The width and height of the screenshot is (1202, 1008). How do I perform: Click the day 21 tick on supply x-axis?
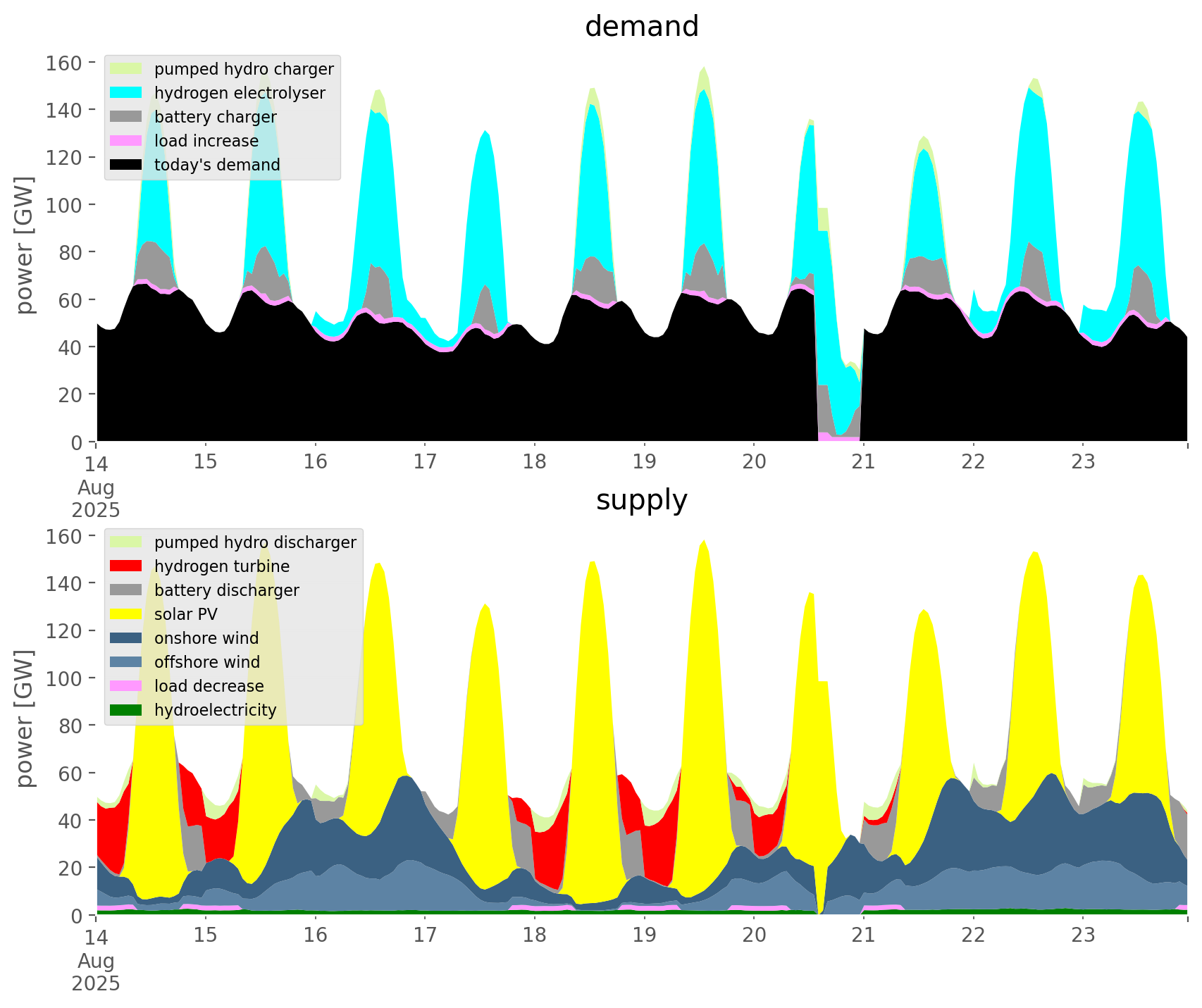coord(863,935)
